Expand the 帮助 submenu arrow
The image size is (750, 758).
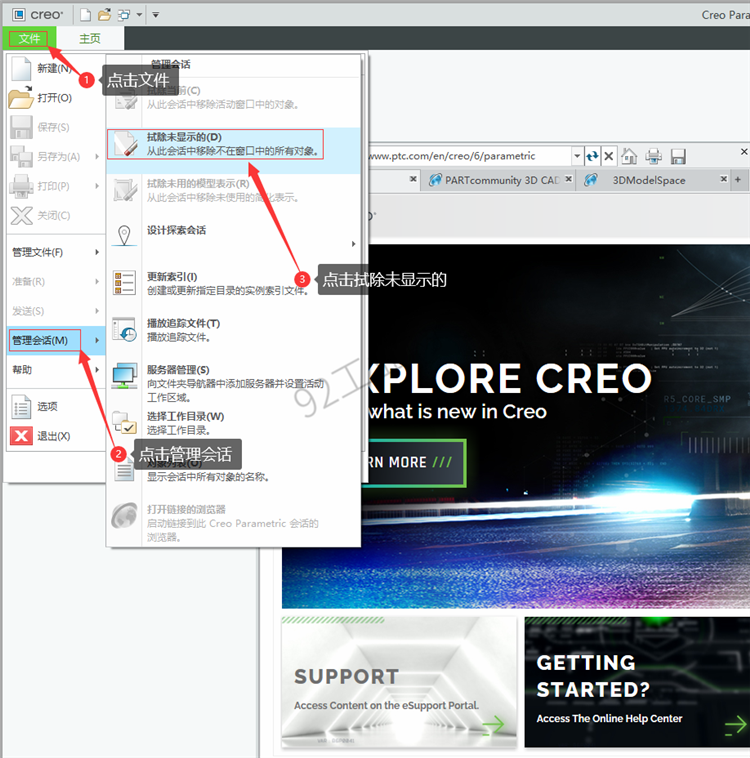coord(97,370)
